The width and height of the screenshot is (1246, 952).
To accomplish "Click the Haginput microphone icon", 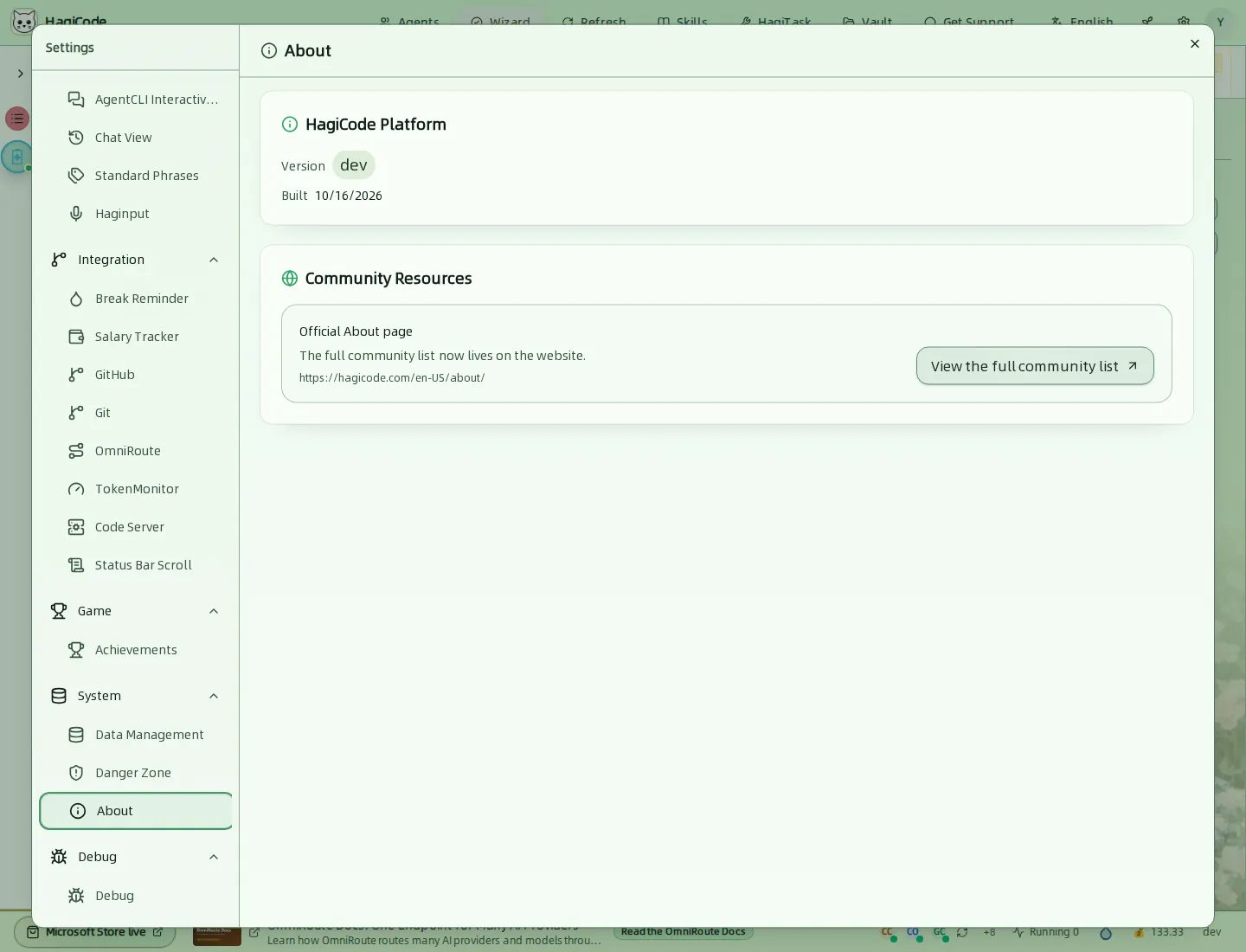I will tap(76, 214).
